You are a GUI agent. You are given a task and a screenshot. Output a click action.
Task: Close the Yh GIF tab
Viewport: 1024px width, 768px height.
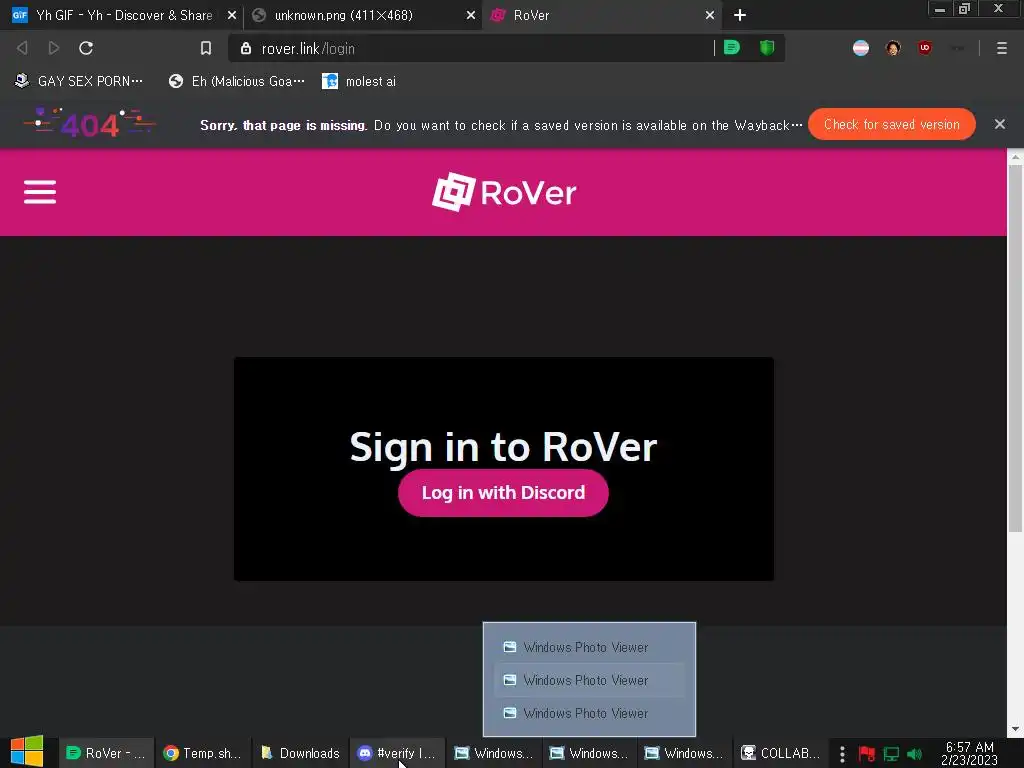click(x=231, y=15)
